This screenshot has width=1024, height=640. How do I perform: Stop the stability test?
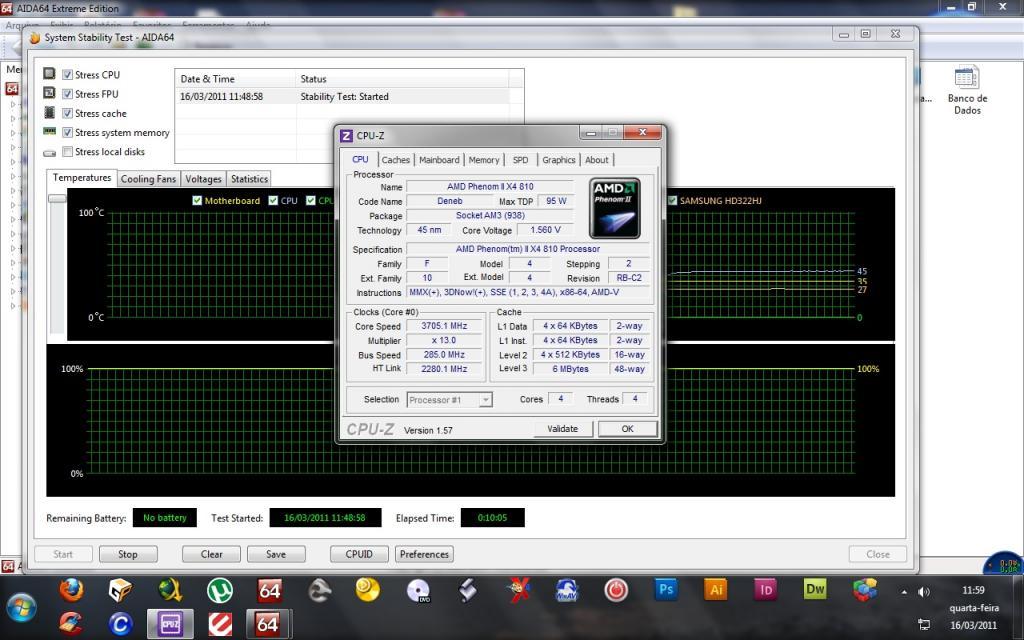tap(128, 554)
